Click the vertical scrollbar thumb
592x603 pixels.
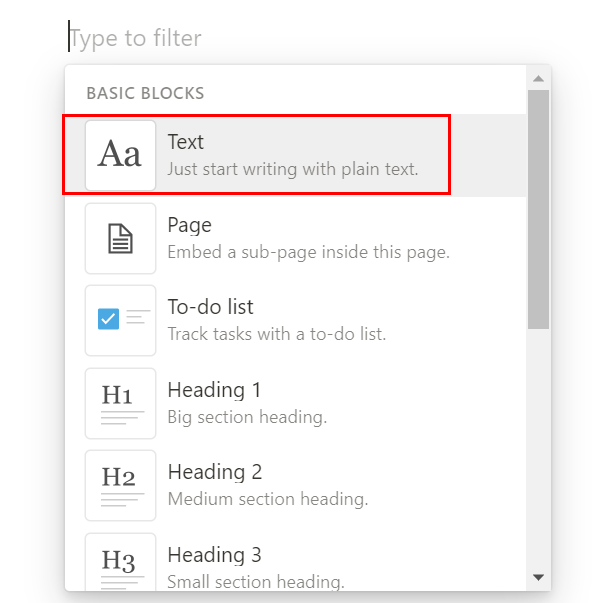point(539,210)
